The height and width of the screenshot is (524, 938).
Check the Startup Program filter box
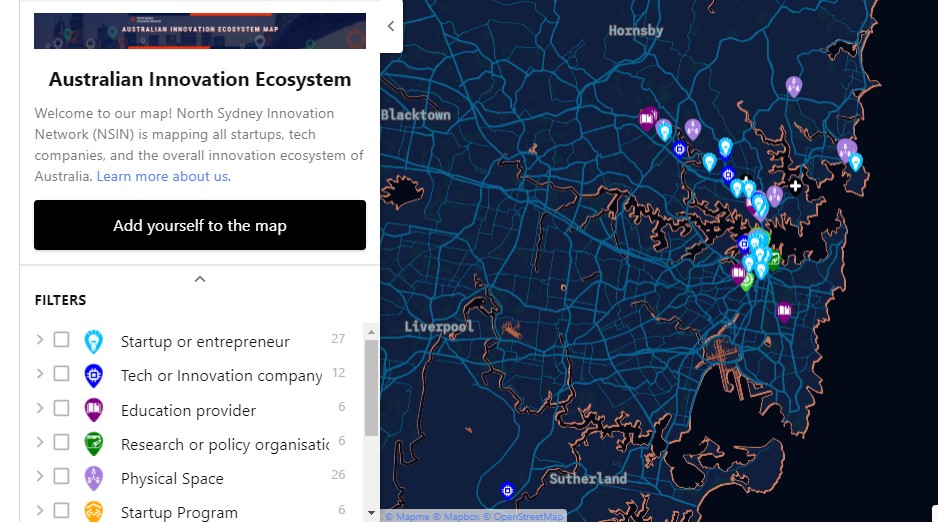point(61,510)
